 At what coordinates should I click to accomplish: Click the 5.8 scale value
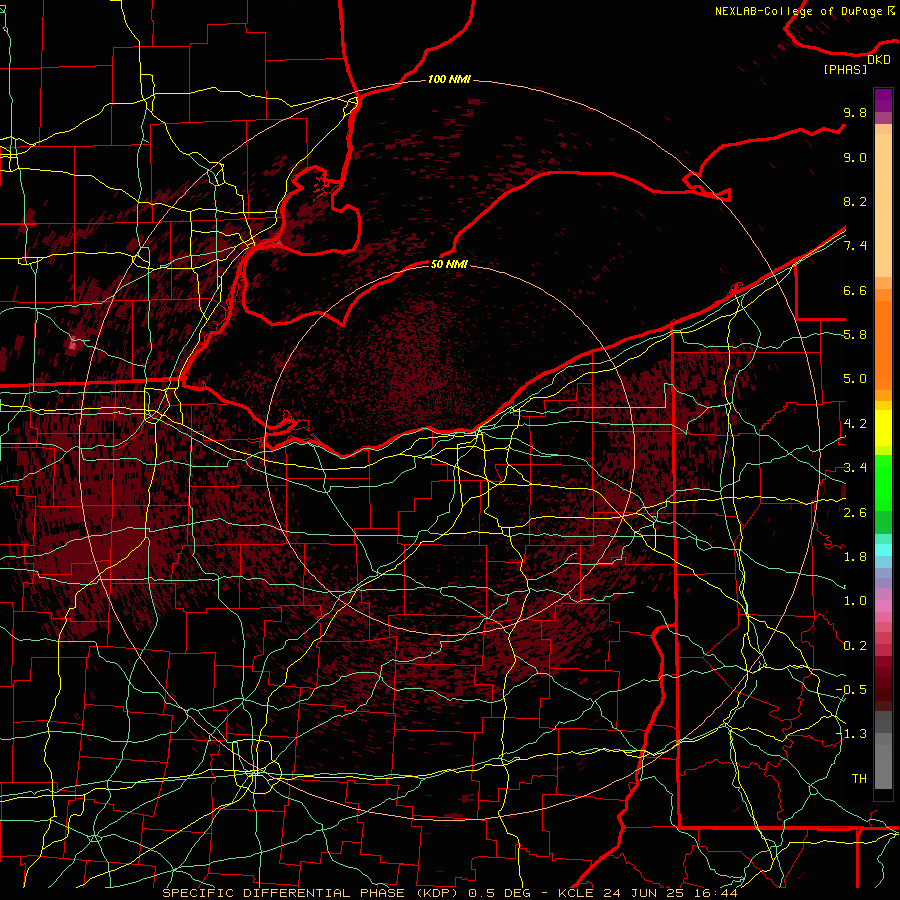(x=855, y=335)
